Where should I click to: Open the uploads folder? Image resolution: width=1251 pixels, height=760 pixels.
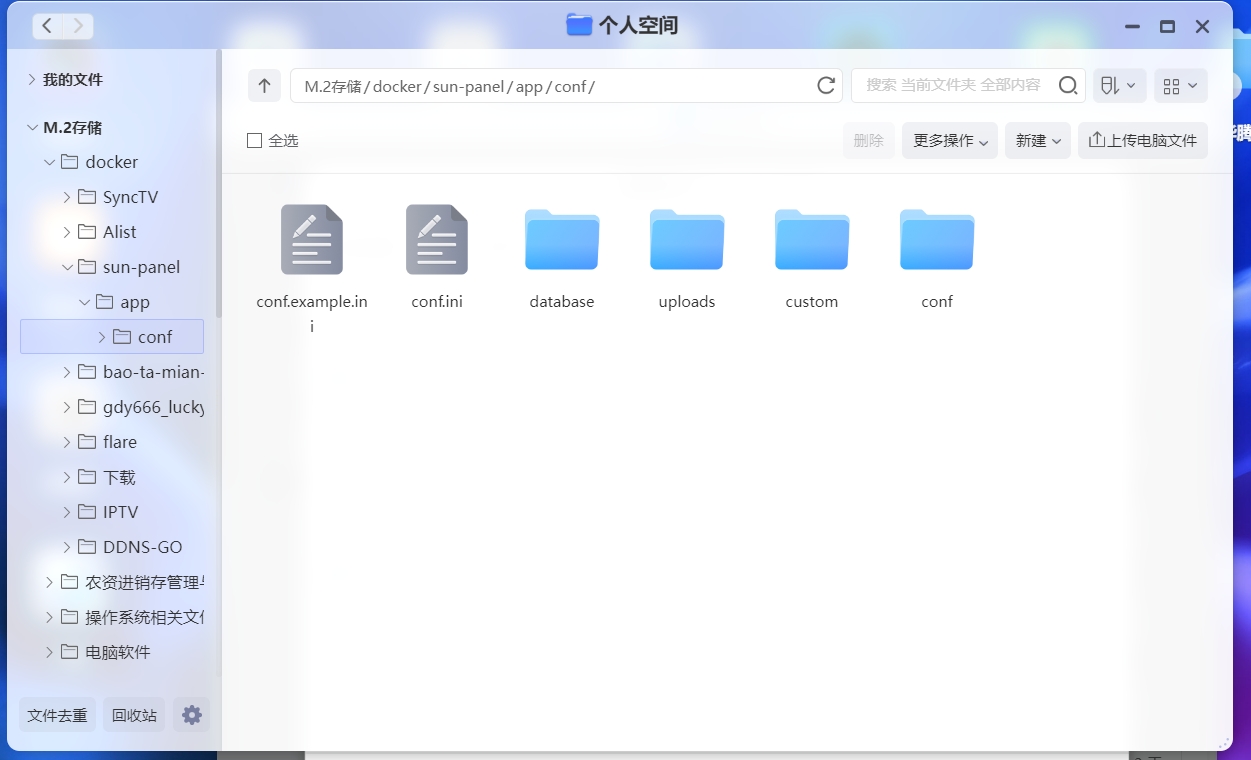pos(687,240)
